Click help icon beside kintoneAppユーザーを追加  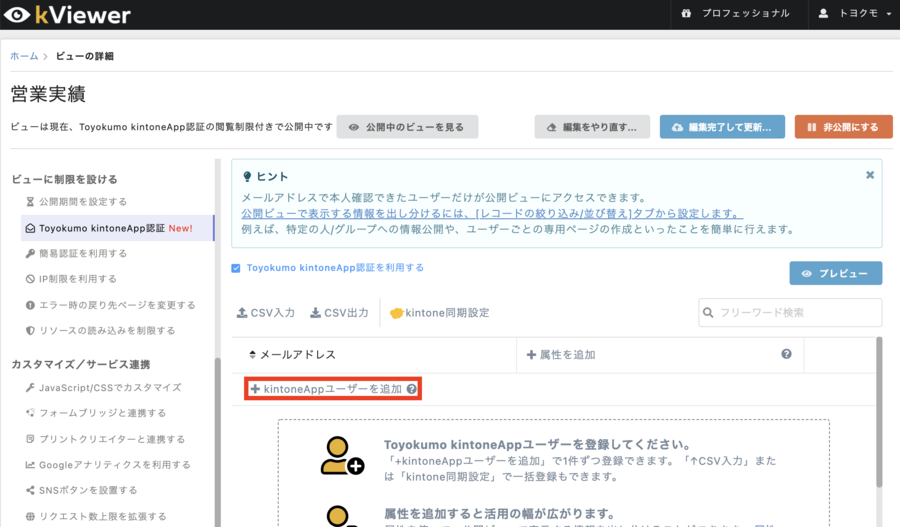pos(412,389)
